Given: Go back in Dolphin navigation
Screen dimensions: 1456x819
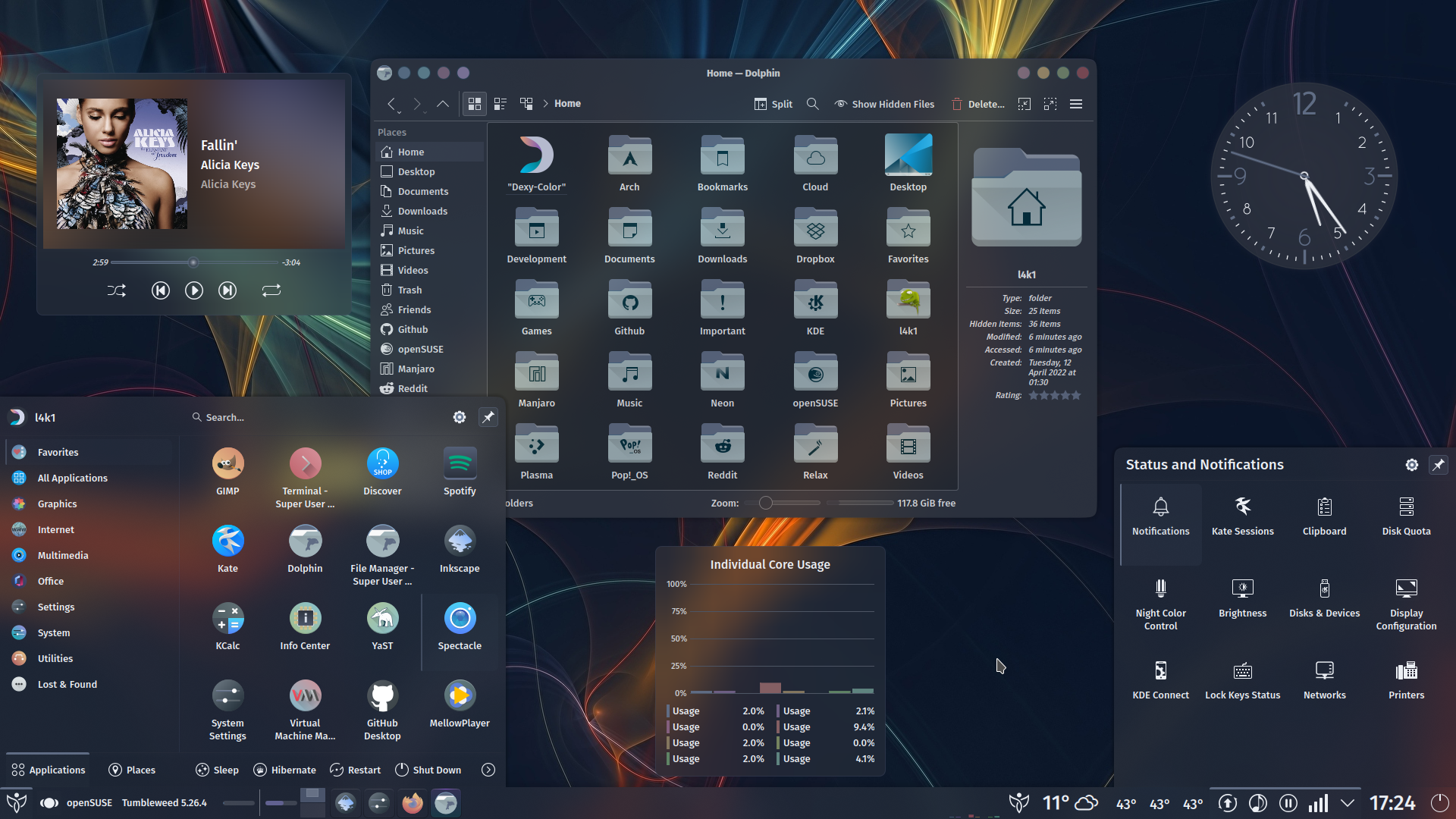Looking at the screenshot, I should pyautogui.click(x=391, y=104).
